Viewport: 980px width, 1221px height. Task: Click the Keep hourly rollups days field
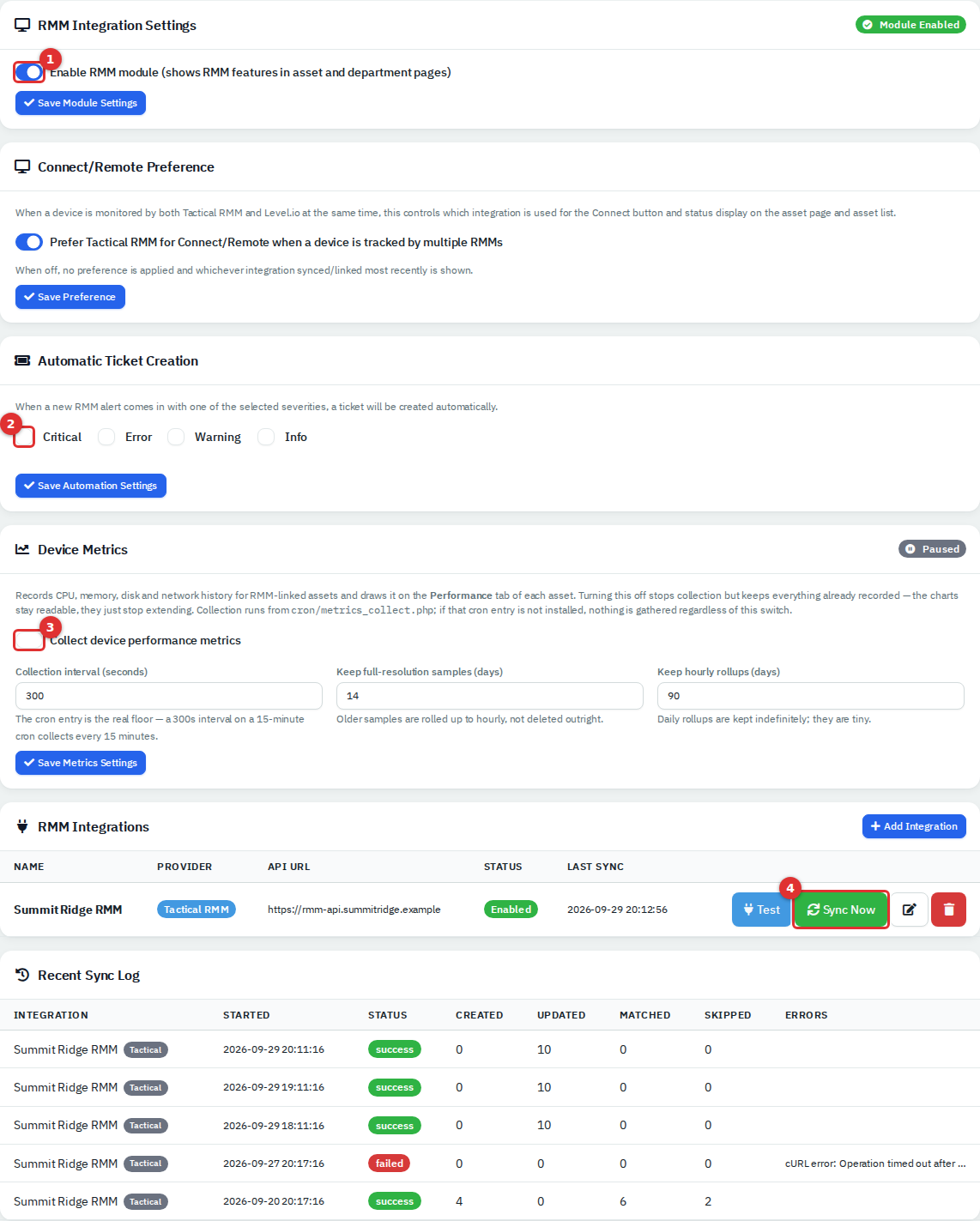[811, 696]
